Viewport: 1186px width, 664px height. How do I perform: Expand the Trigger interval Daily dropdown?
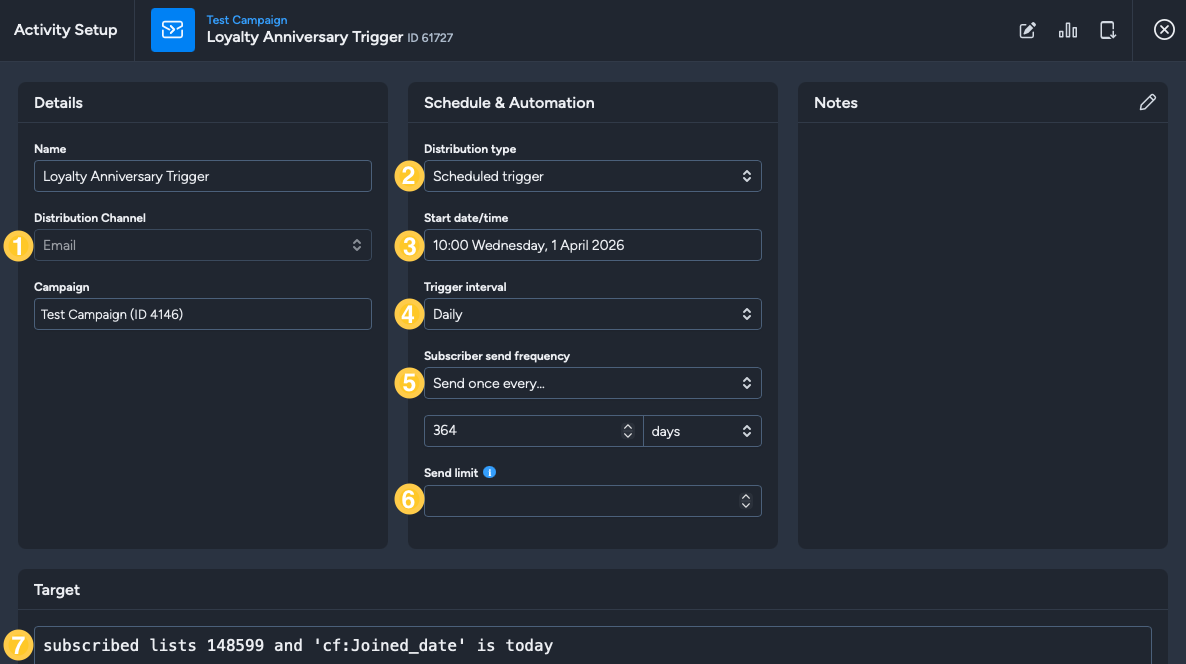tap(592, 314)
